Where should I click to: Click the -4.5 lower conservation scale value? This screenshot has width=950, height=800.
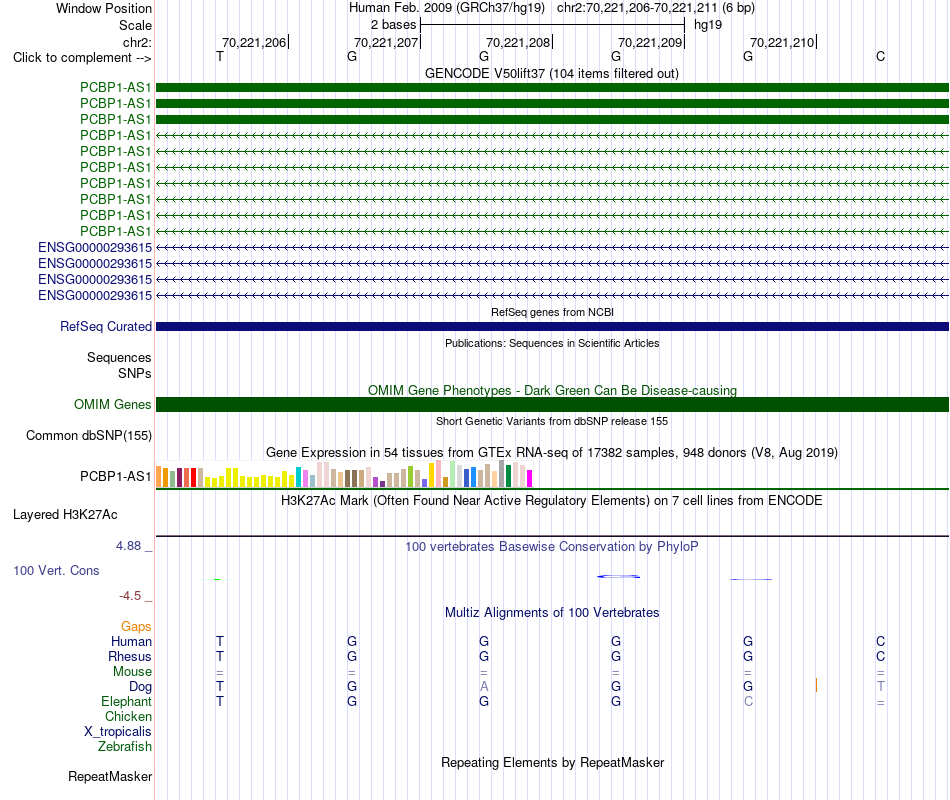(130, 596)
